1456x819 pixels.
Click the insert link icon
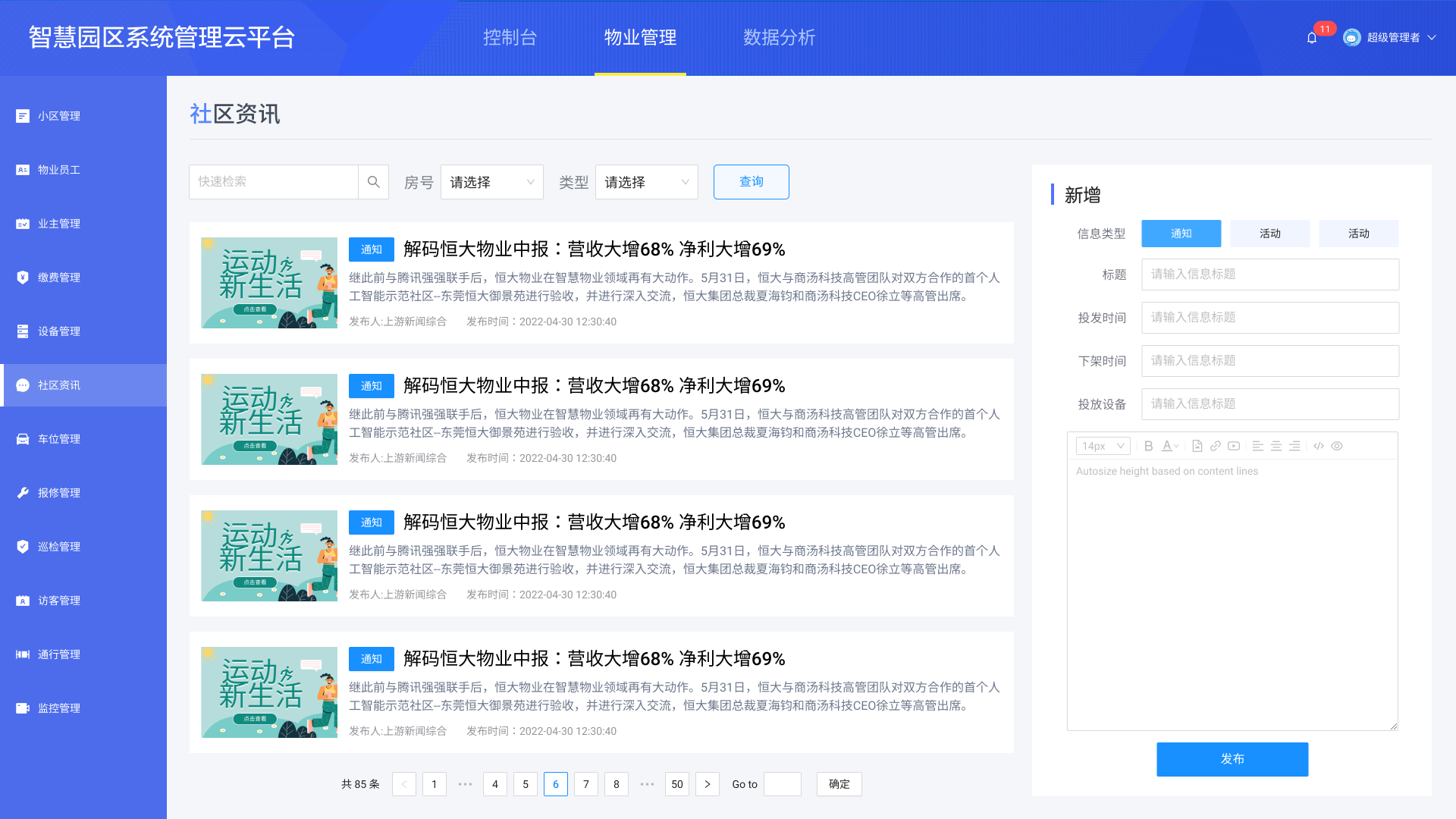pyautogui.click(x=1216, y=446)
